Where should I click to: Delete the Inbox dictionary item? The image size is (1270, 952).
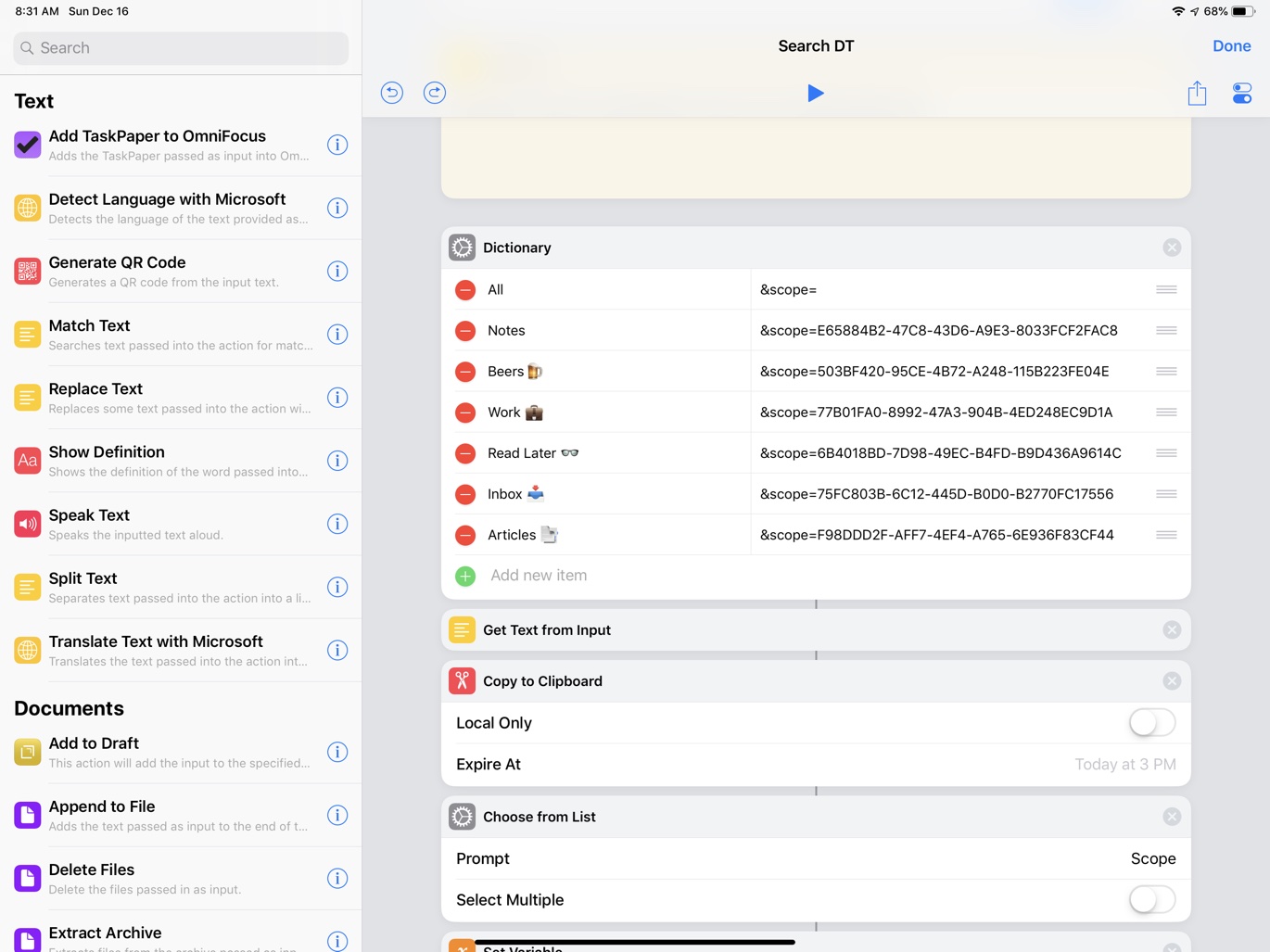point(465,494)
